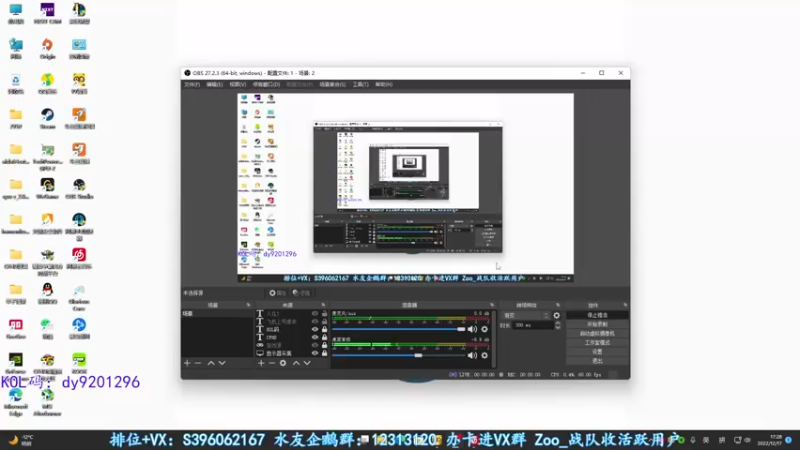The image size is (800, 450).
Task: Open the 帮助(H) menu
Action: coord(384,84)
